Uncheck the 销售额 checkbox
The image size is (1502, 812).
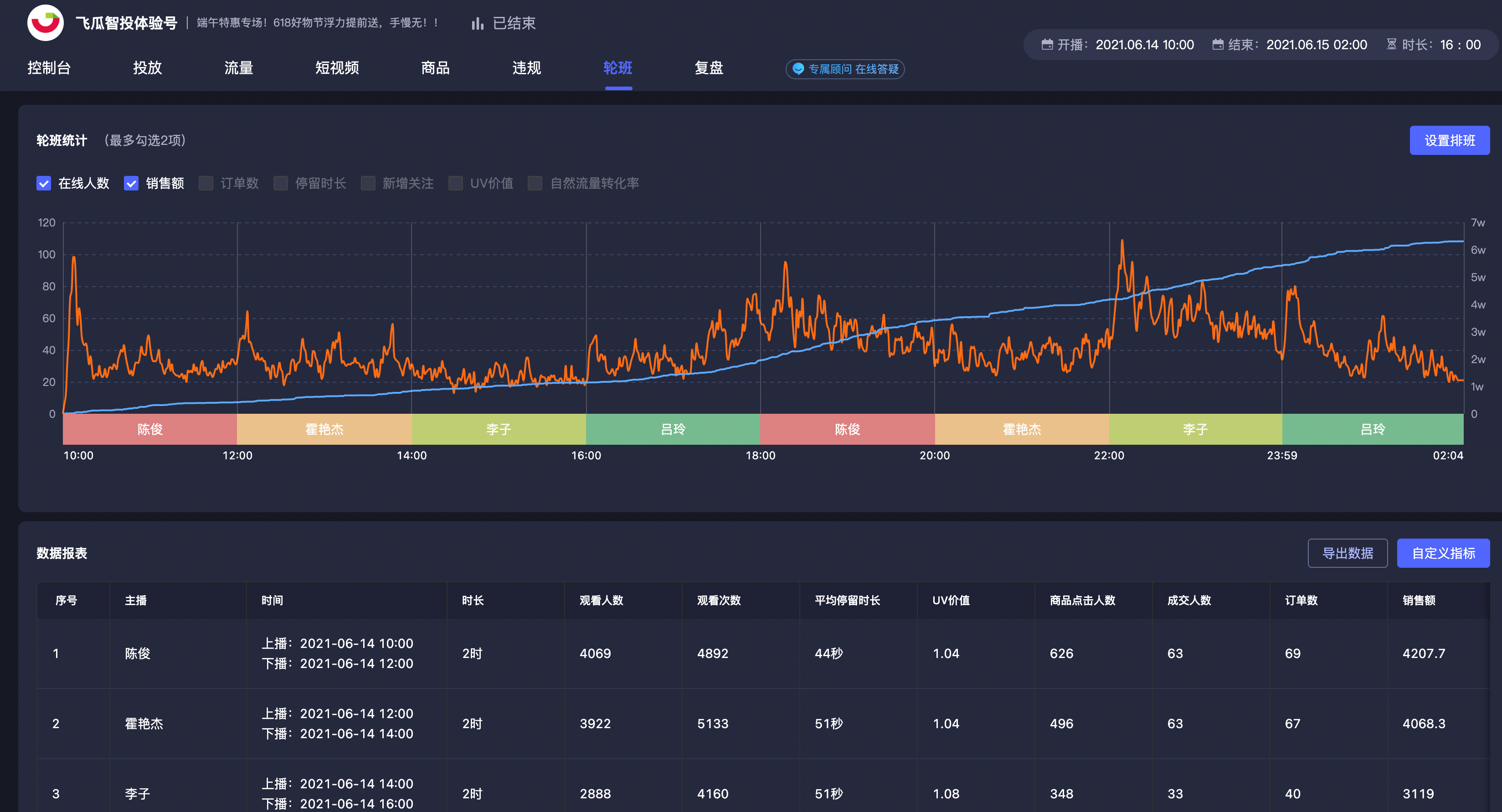[x=131, y=184]
